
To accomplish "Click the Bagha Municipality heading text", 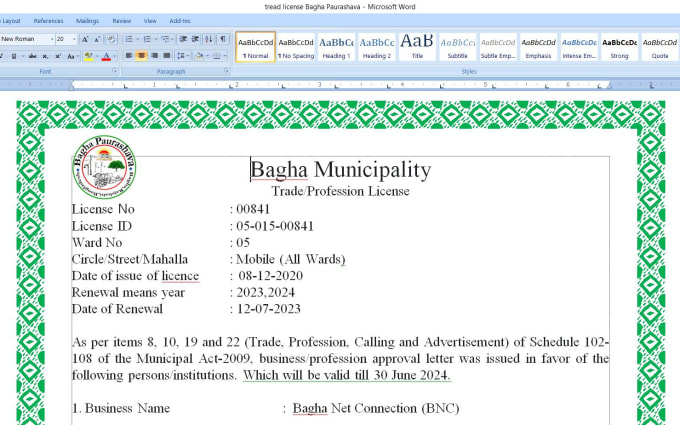I will tap(341, 170).
